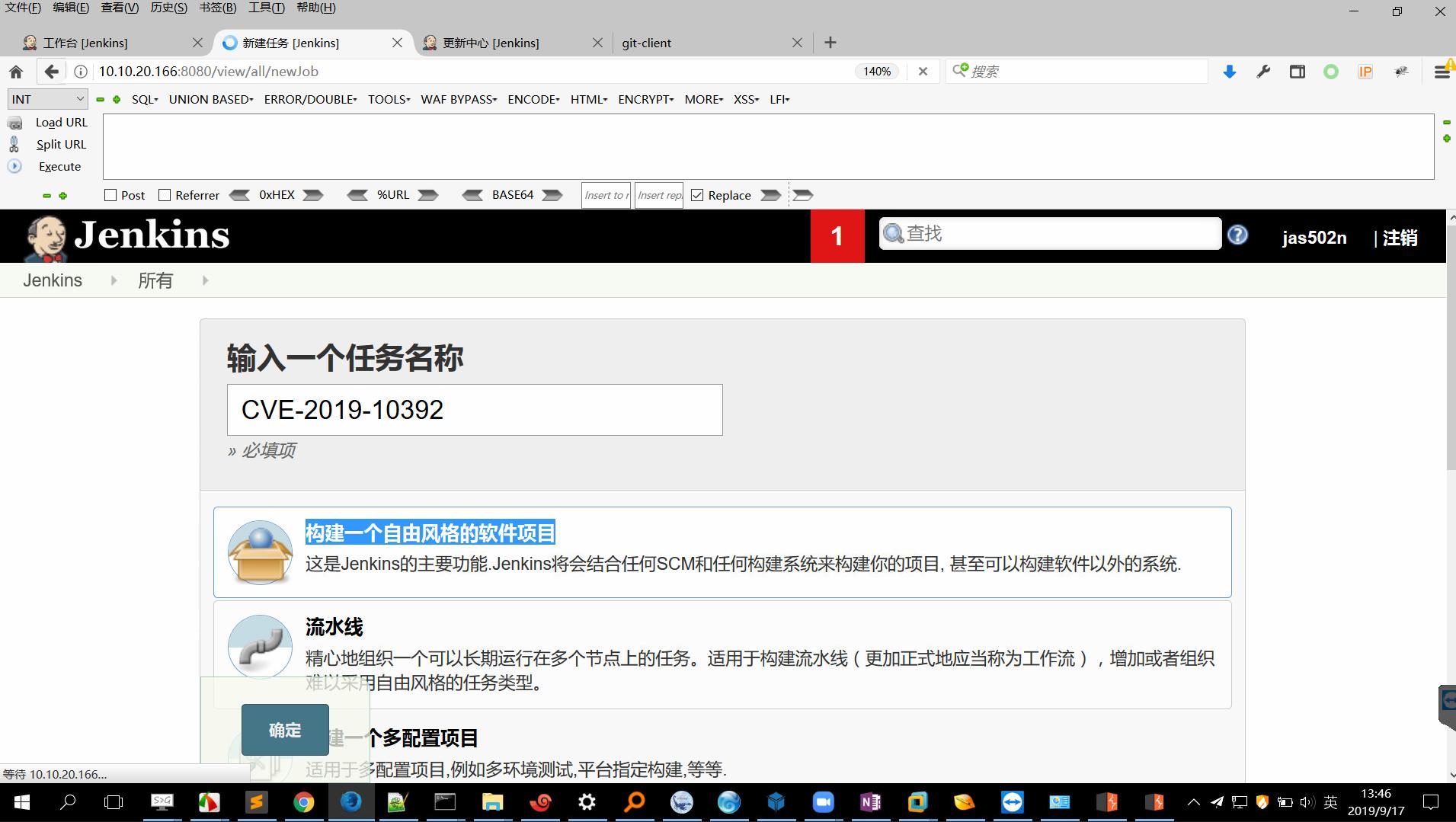This screenshot has height=822, width=1456.
Task: Open the 历史(S) menu
Action: 168,8
